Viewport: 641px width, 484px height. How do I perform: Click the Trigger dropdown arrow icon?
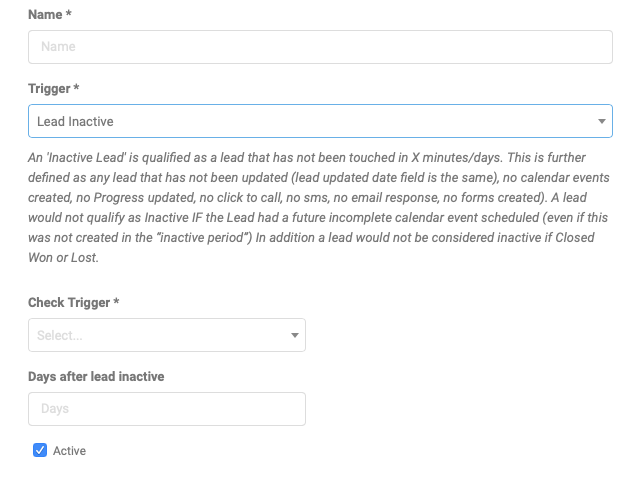(601, 122)
